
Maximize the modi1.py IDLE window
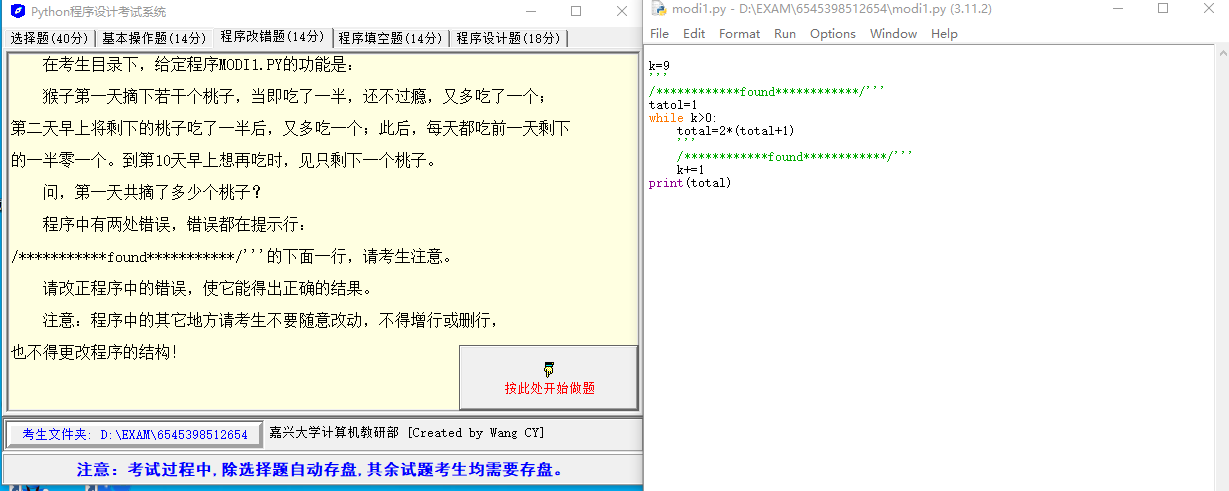tap(1162, 9)
